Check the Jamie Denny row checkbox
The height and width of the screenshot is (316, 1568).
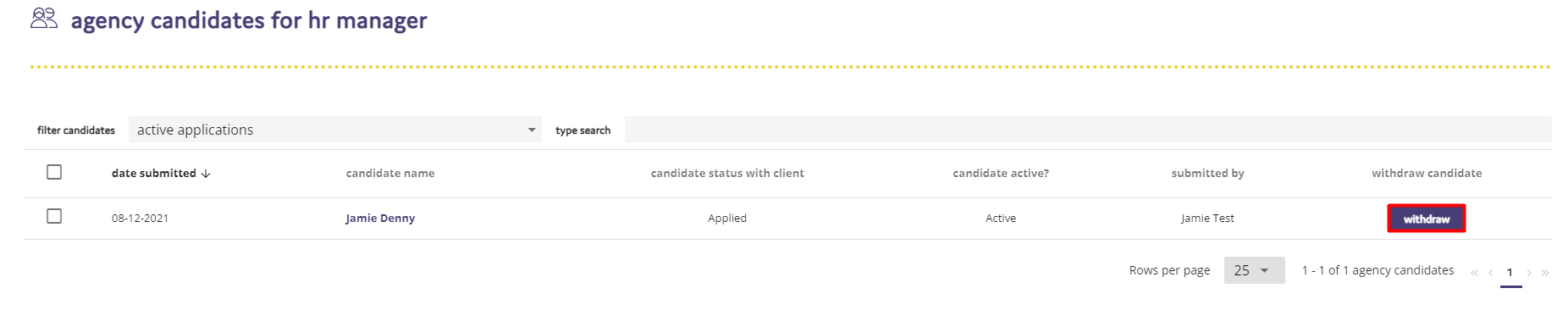coord(54,216)
